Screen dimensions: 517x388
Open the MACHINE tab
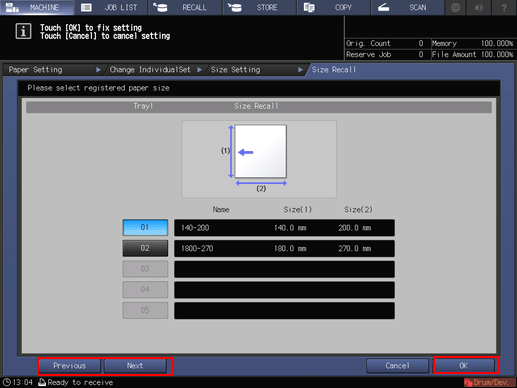point(37,7)
